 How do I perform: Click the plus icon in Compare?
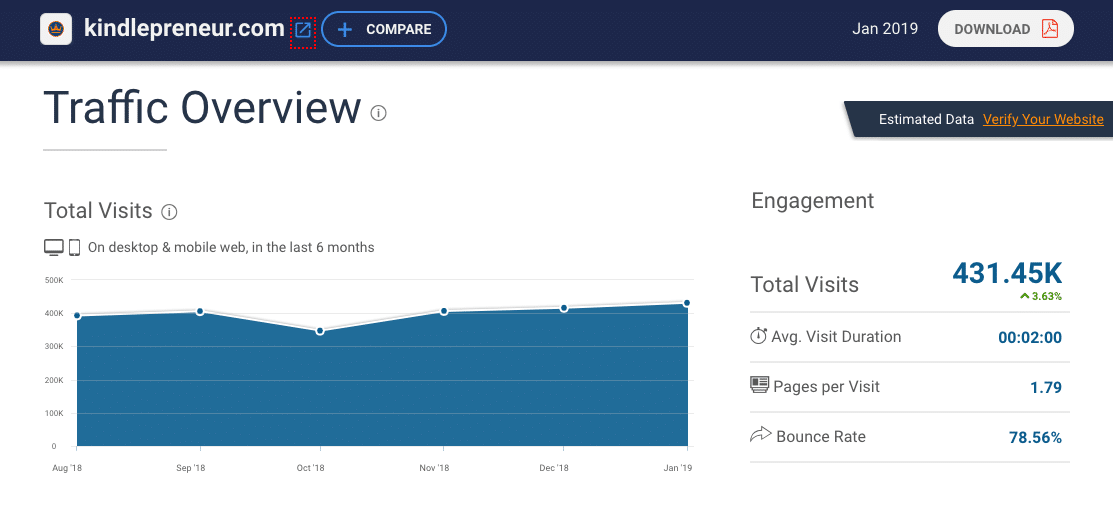pos(345,29)
